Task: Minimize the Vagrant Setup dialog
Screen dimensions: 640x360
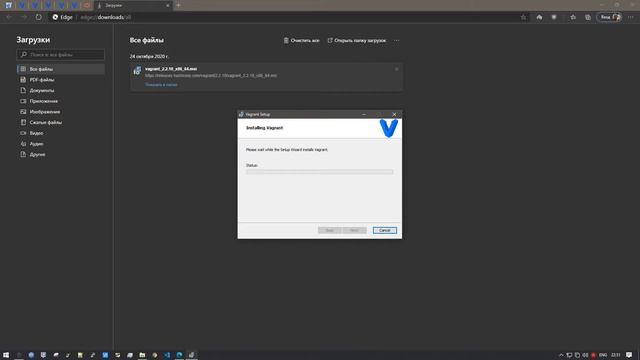Action: click(x=364, y=114)
